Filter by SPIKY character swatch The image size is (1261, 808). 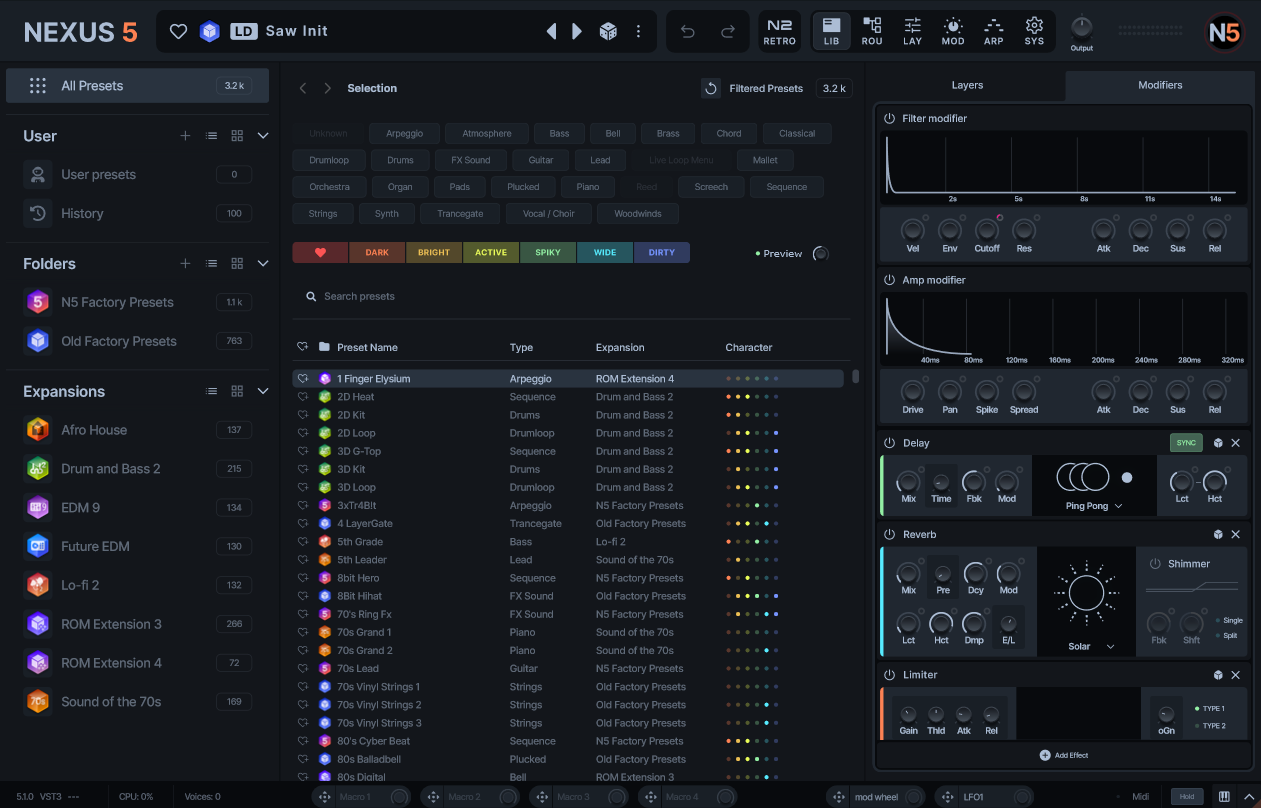coord(548,252)
